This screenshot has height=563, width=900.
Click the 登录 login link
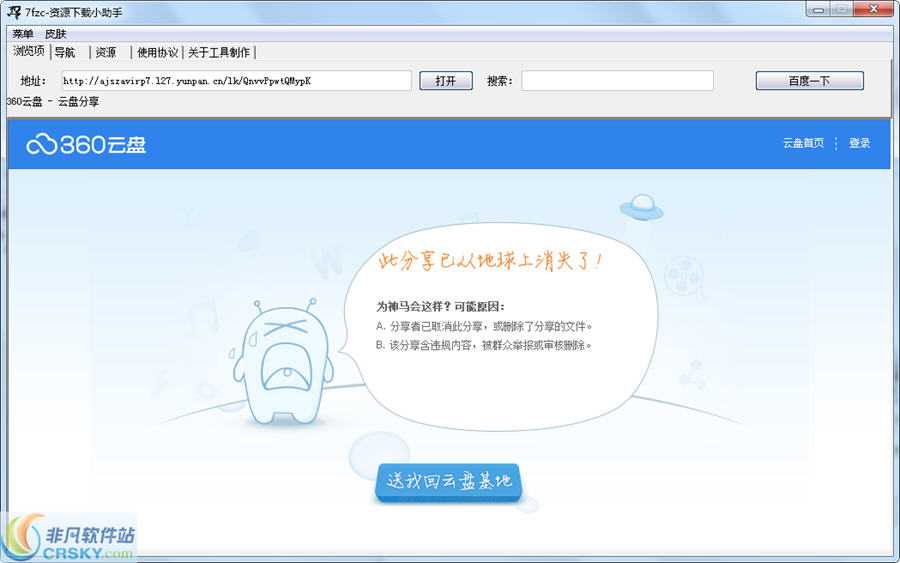coord(859,143)
